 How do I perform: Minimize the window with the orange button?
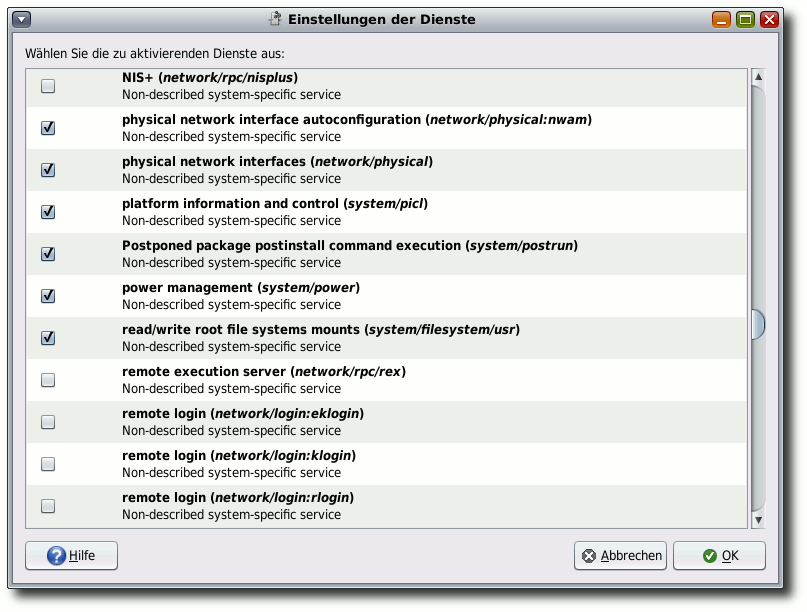[721, 20]
